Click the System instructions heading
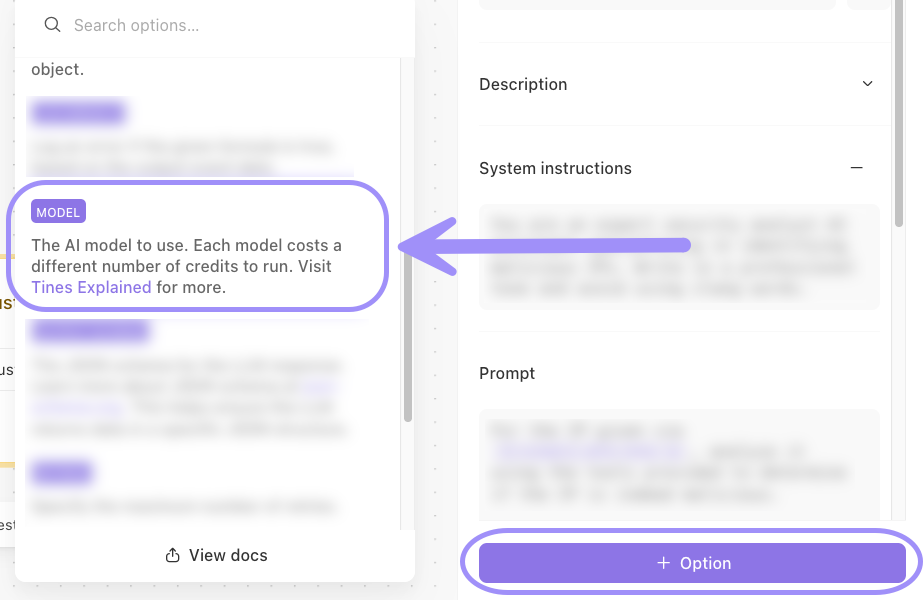Screen dimensions: 923x600 tap(555, 168)
